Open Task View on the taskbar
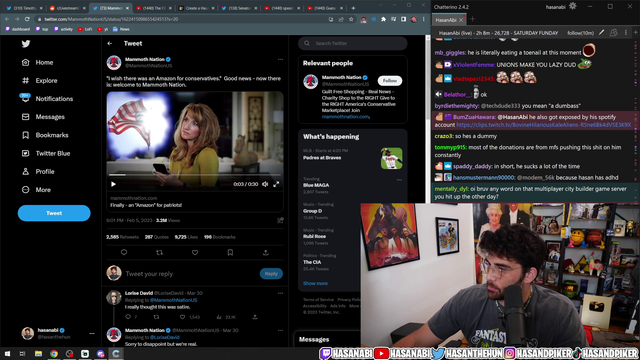640x360 pixels. pyautogui.click(x=22, y=353)
